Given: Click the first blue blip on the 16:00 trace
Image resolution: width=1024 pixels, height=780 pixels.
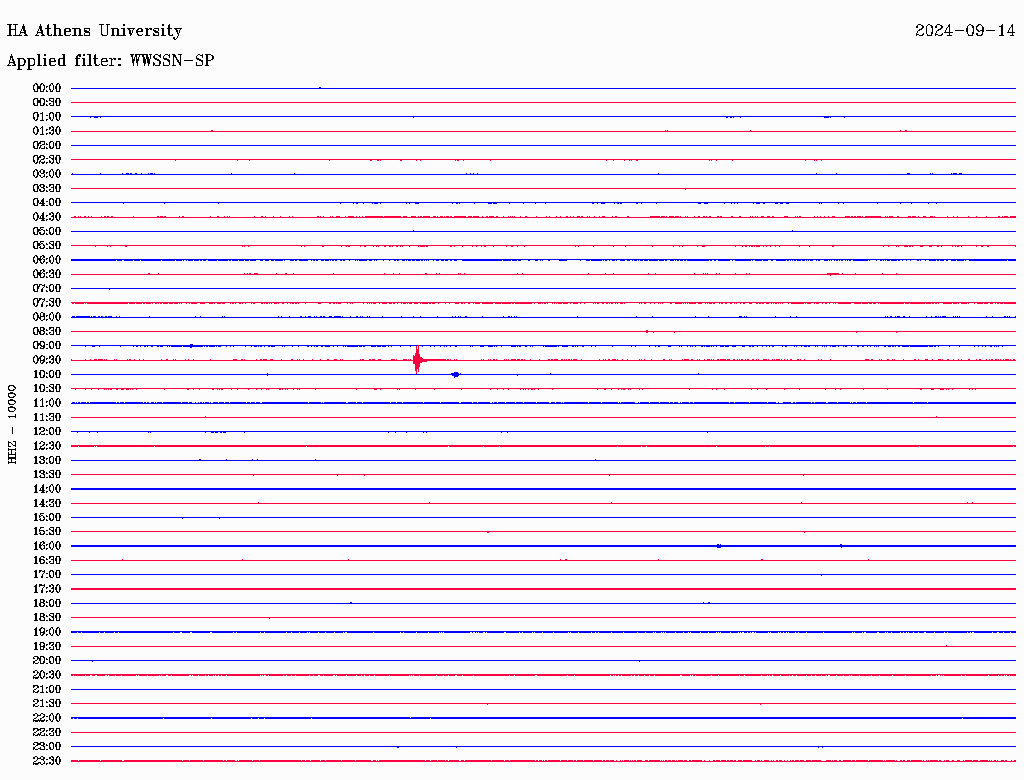Looking at the screenshot, I should click(x=719, y=545).
